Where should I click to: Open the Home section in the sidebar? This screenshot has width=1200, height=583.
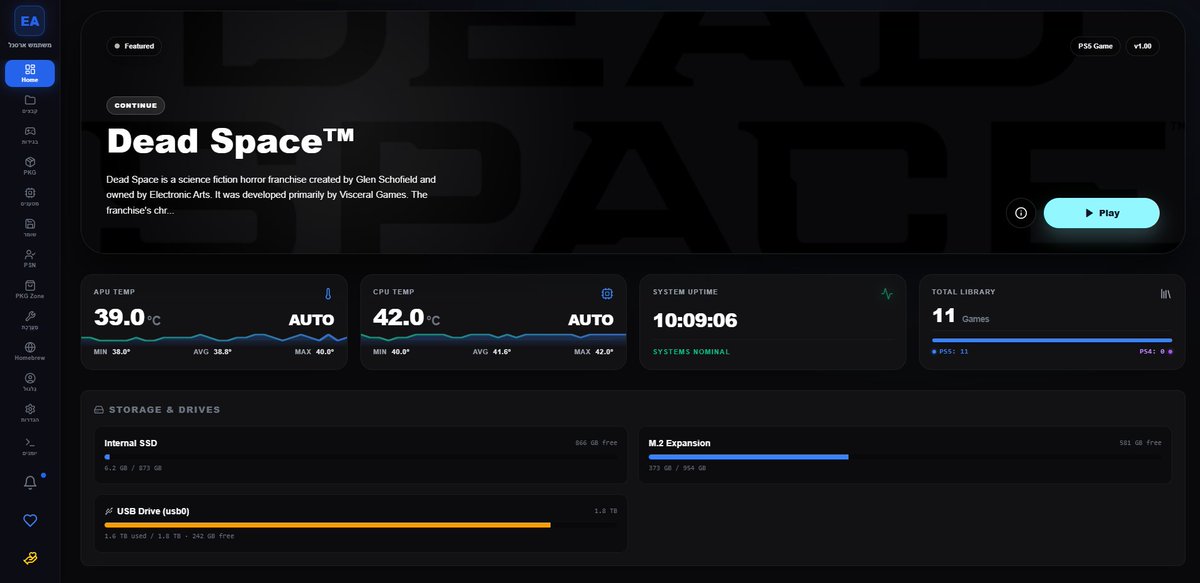(x=30, y=73)
